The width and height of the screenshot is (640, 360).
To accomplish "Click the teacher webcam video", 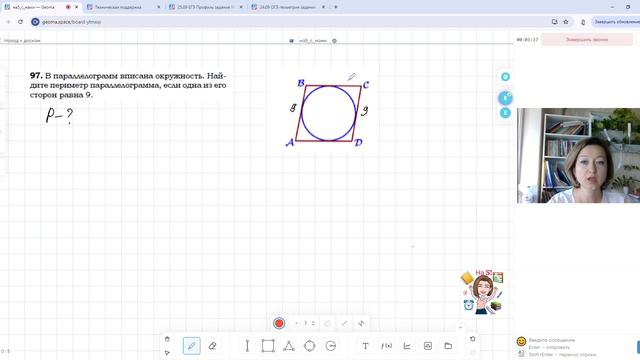I will point(578,156).
